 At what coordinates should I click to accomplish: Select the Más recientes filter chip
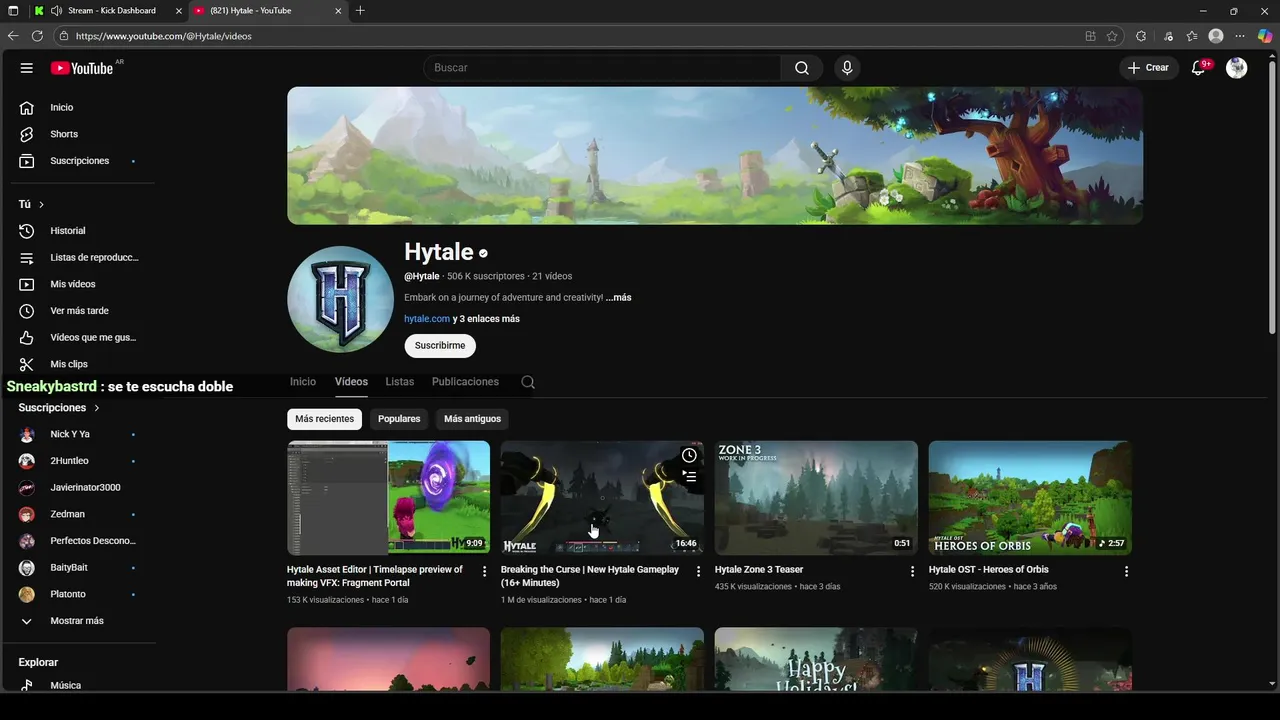coord(324,419)
